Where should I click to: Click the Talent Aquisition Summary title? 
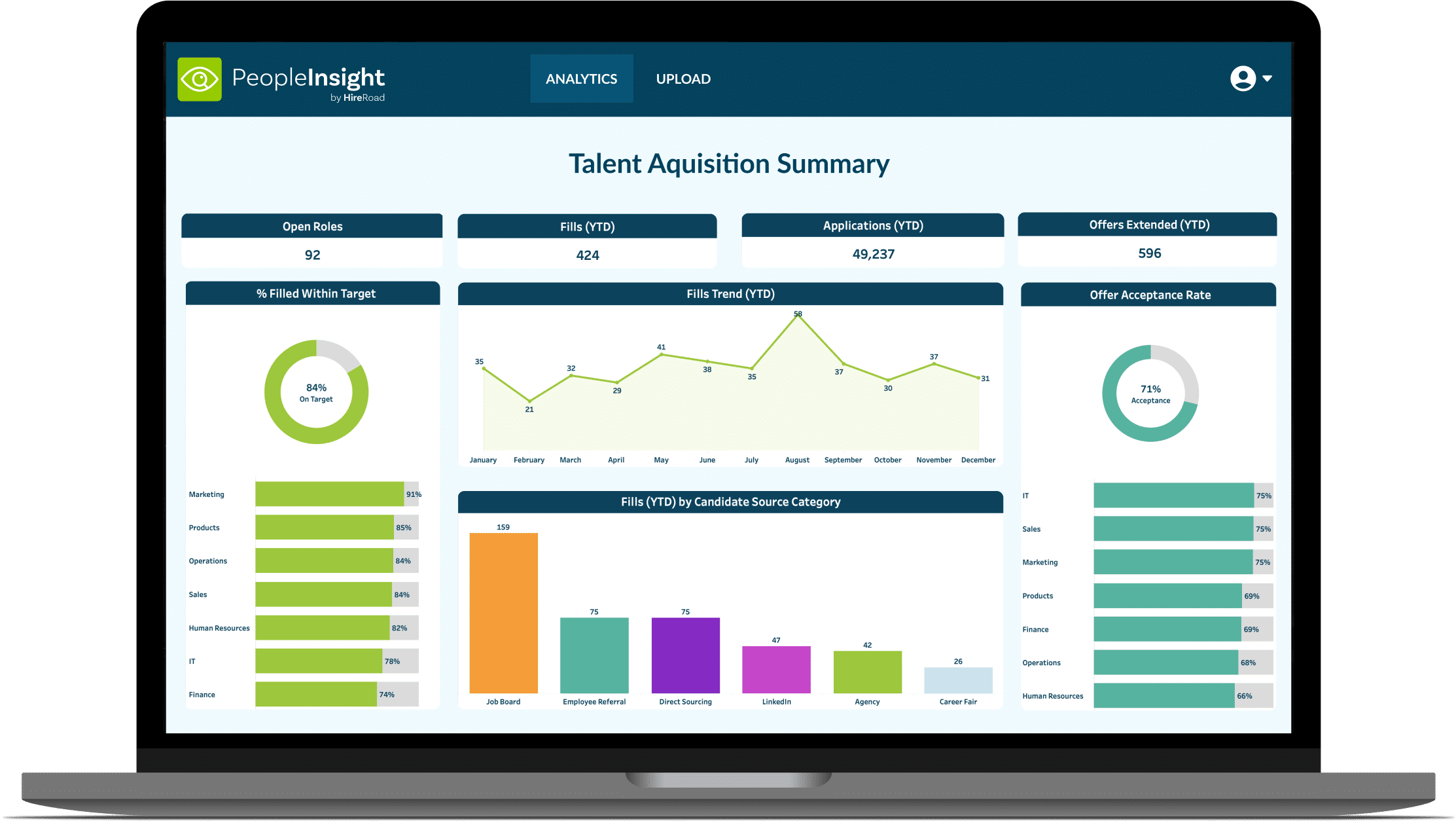point(728,164)
